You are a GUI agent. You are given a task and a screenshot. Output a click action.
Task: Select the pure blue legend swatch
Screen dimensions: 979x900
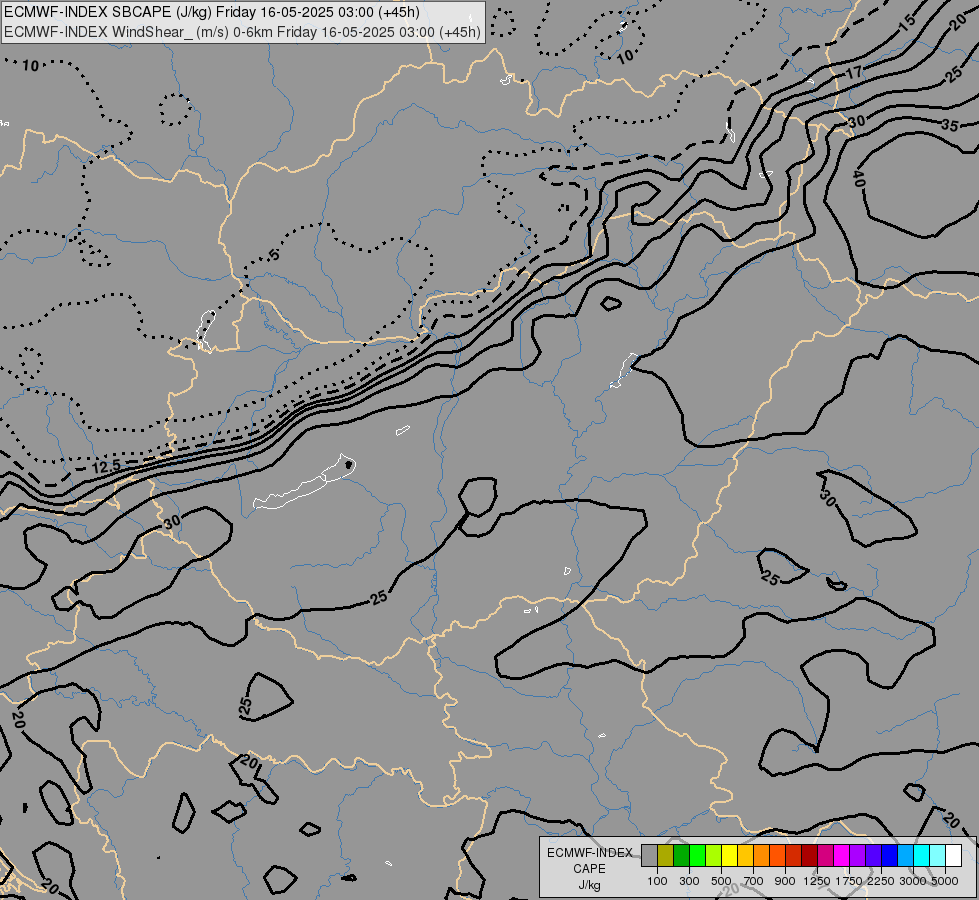tap(890, 856)
